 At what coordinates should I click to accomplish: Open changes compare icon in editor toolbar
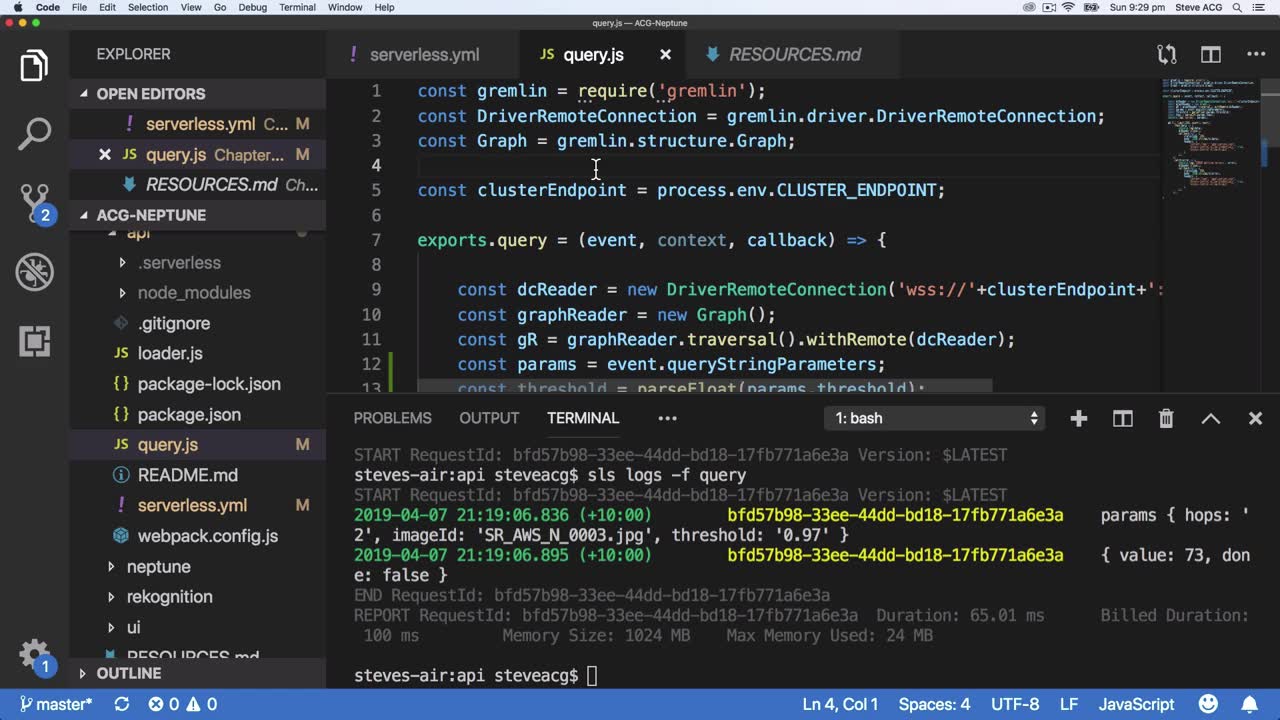[1166, 55]
